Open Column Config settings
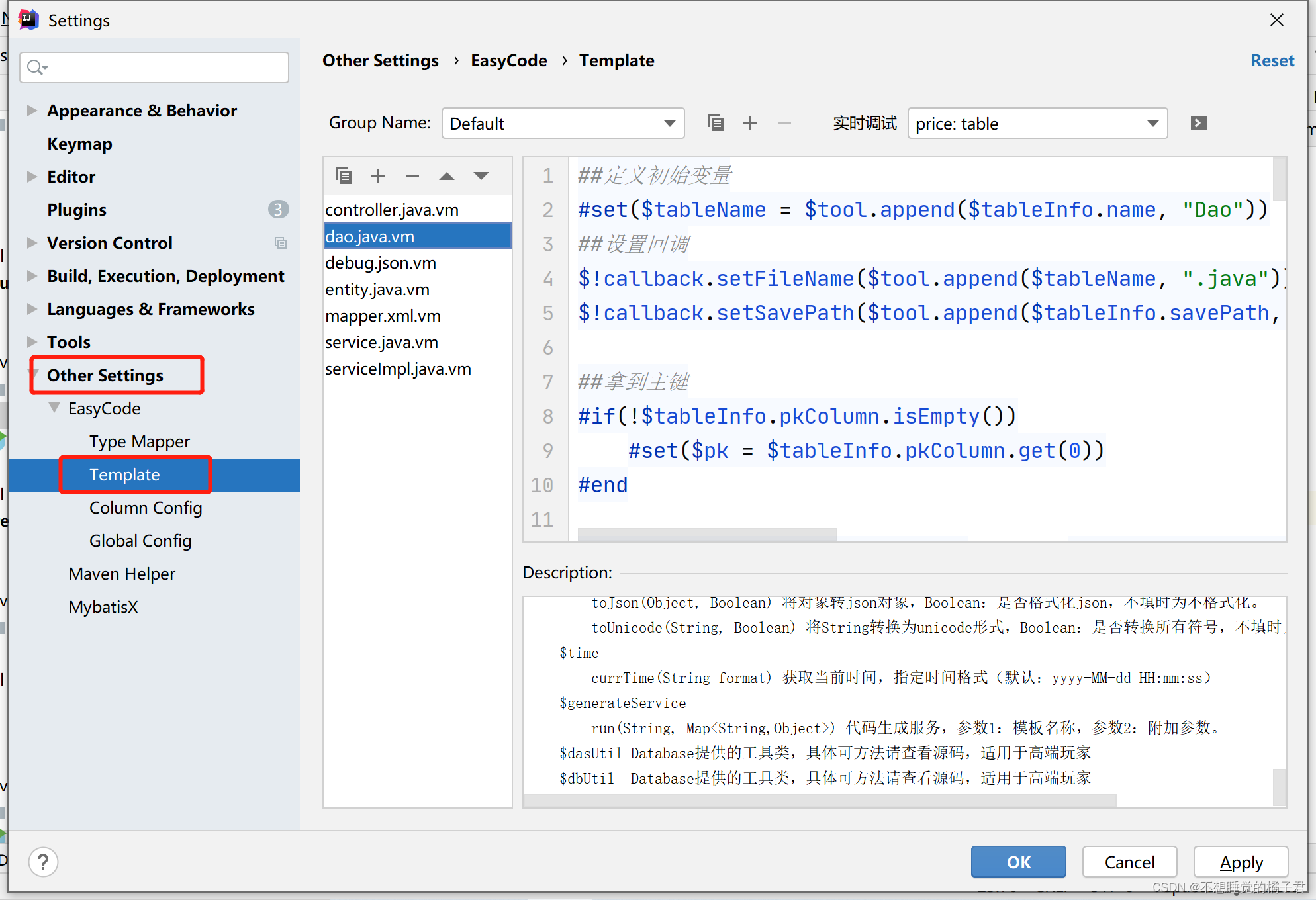 coord(146,508)
